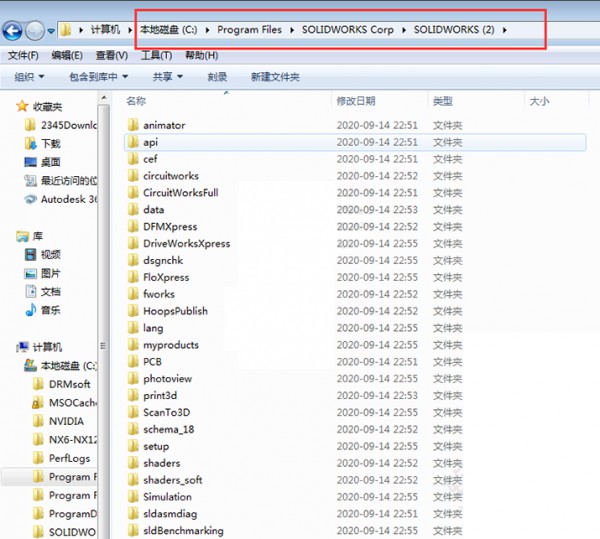Click the navigation pane scroll up arrow
Viewport: 600px width, 539px height.
[104, 98]
